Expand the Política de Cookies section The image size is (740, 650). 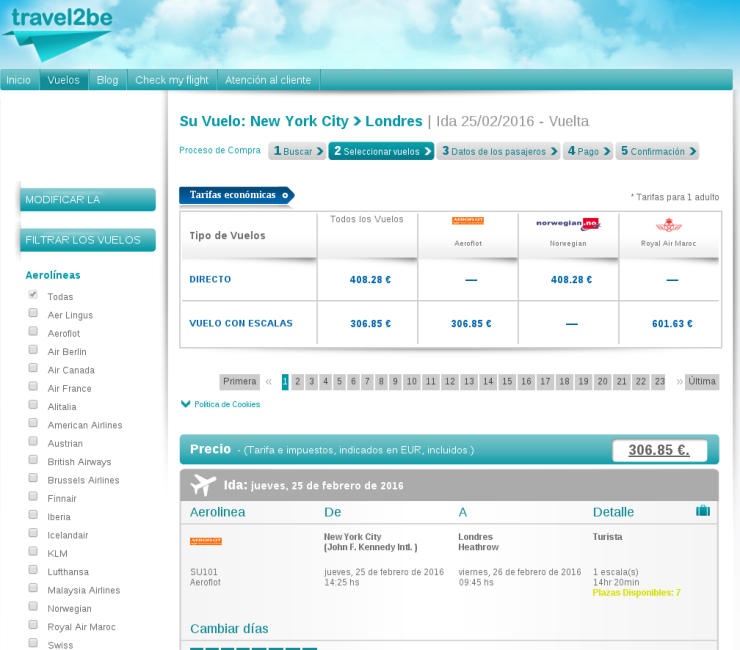pos(220,404)
